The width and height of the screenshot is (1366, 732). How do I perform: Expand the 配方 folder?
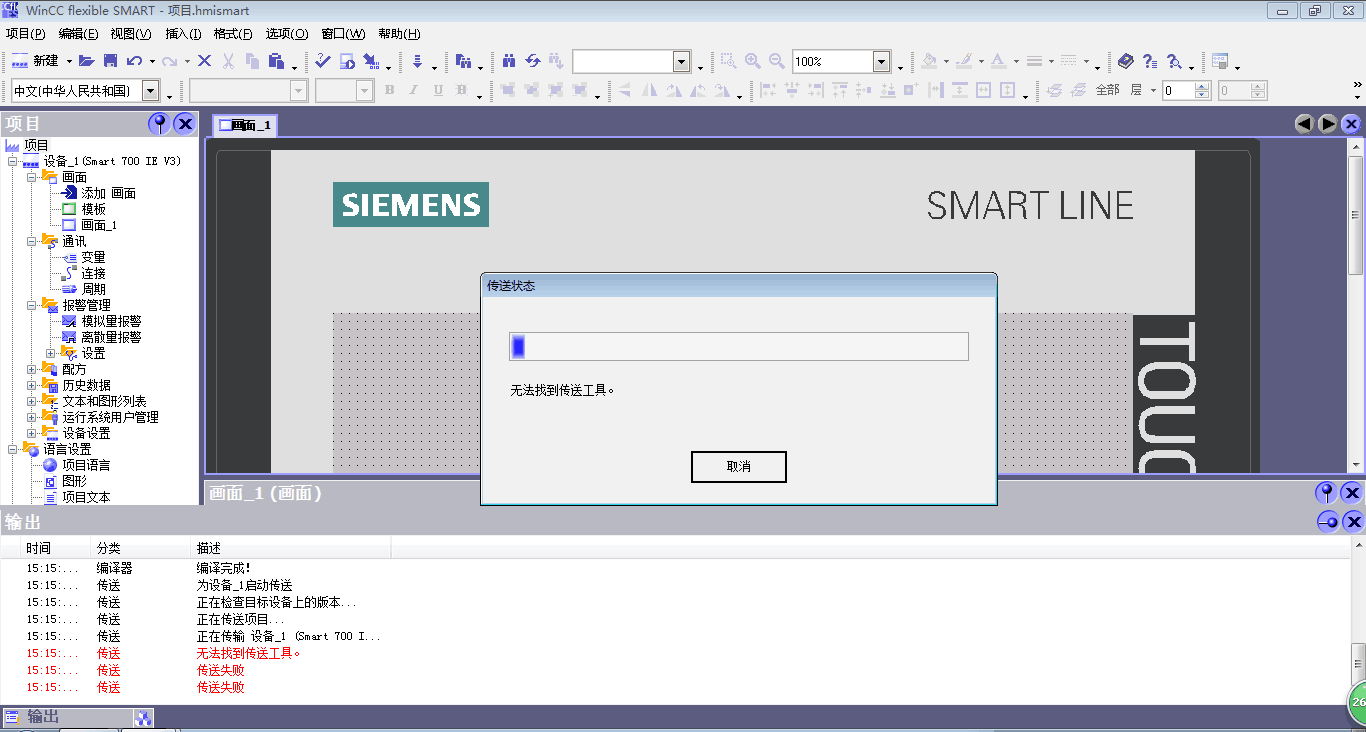[x=32, y=369]
